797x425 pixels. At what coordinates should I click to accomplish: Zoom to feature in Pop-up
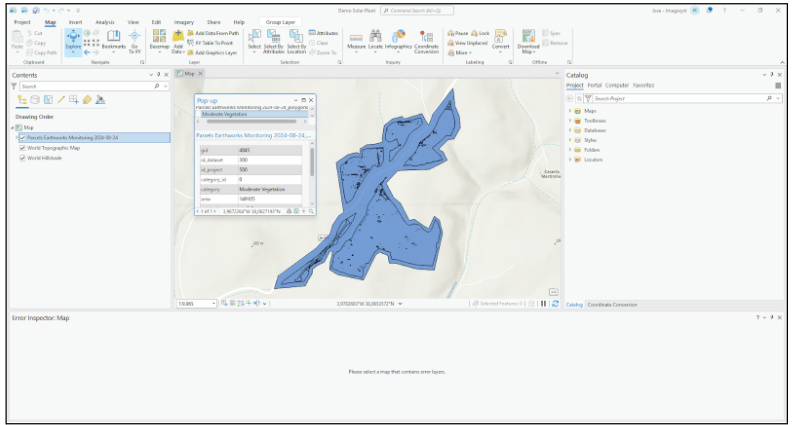pyautogui.click(x=311, y=211)
